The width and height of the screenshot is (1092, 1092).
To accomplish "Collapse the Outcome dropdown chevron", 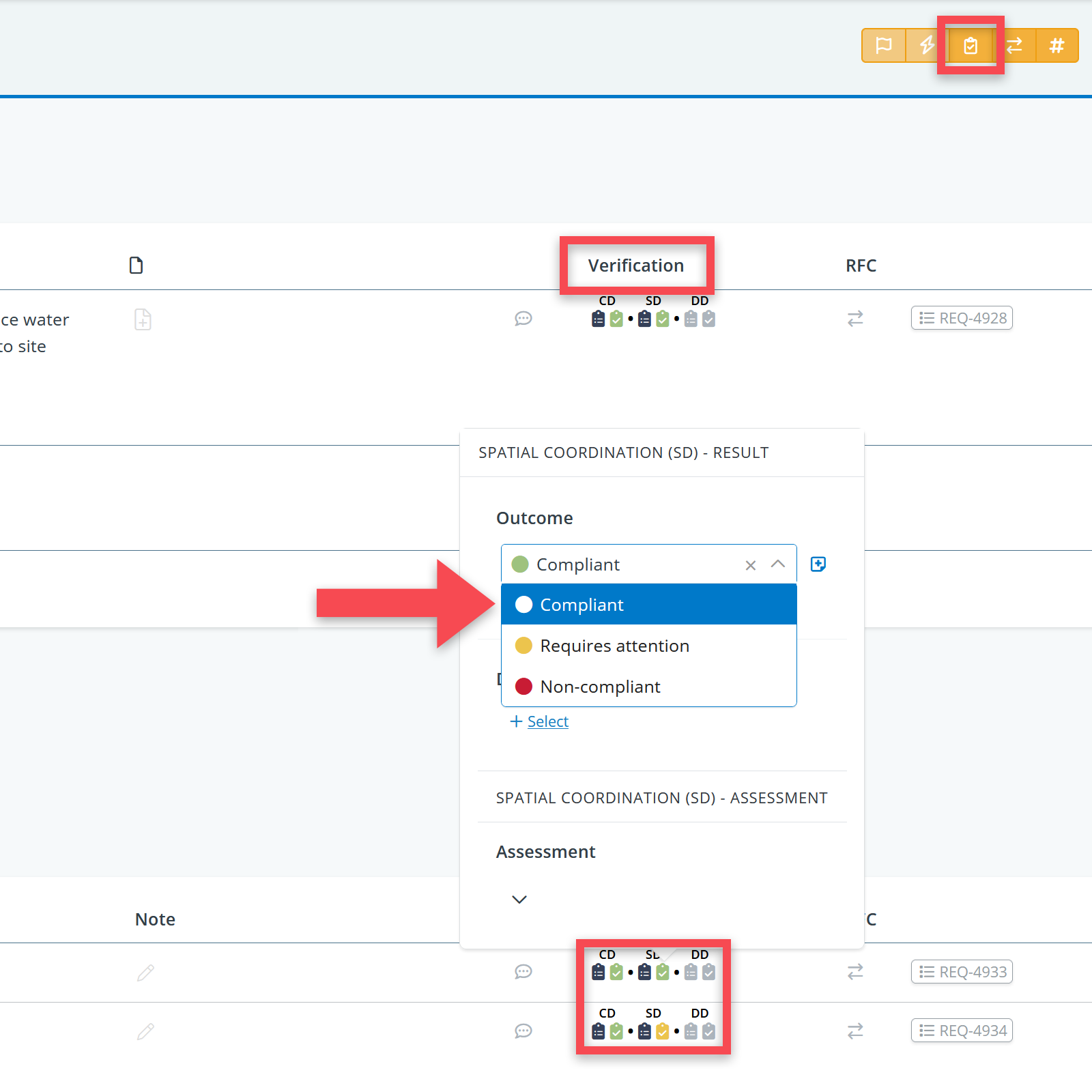I will pyautogui.click(x=777, y=564).
